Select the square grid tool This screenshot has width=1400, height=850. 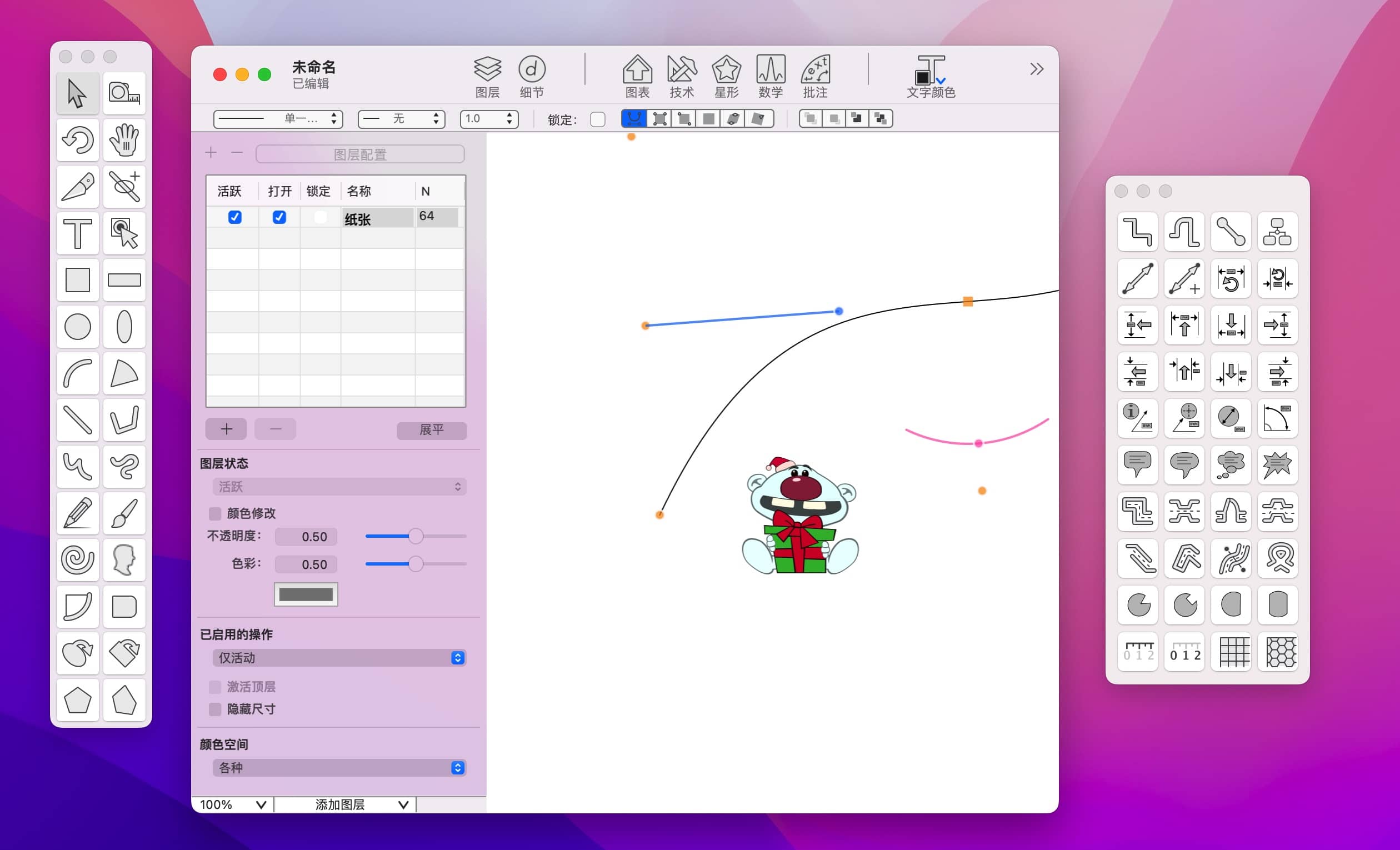tap(1231, 652)
